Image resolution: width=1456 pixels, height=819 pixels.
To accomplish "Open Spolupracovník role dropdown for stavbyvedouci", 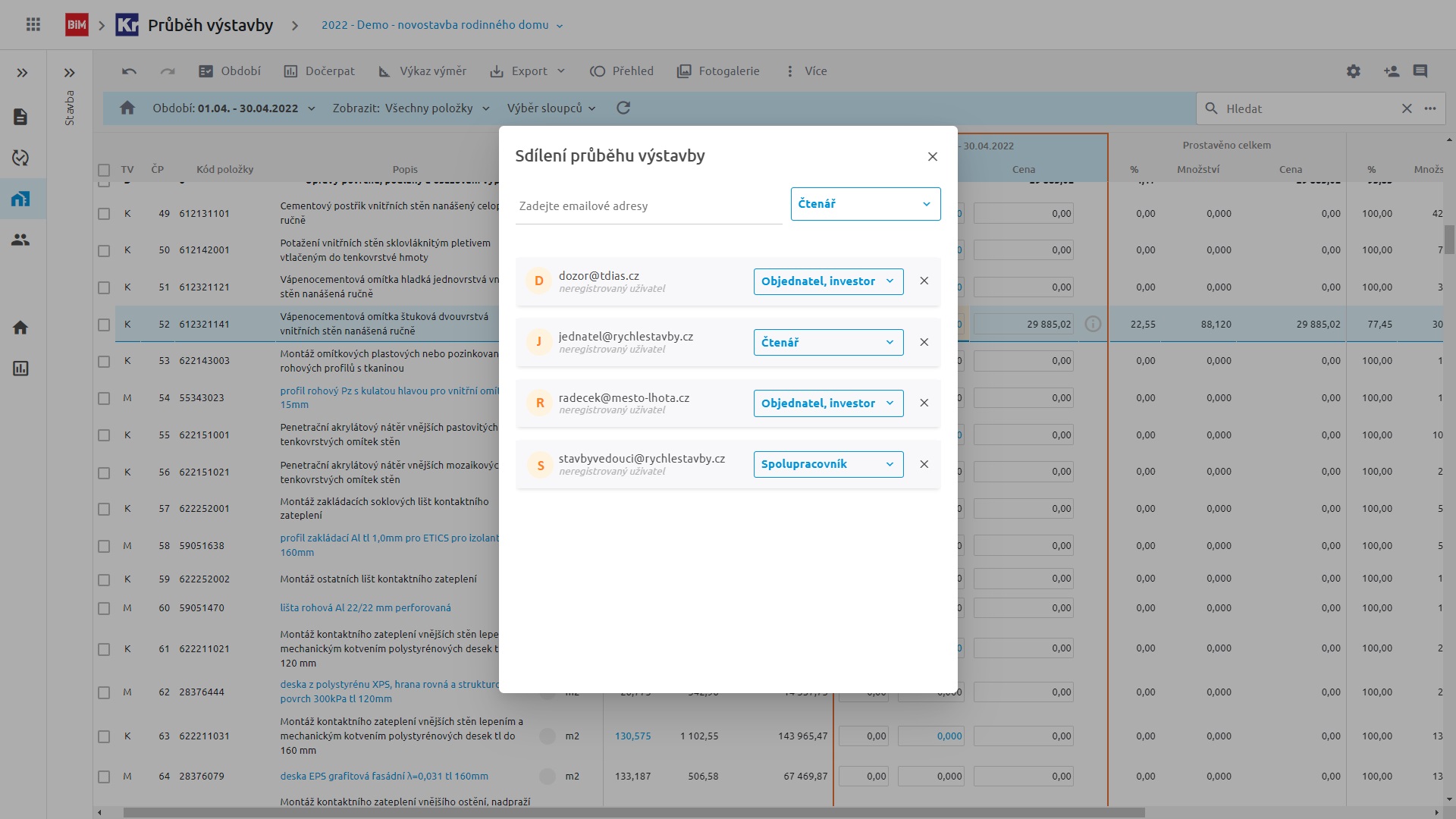I will pyautogui.click(x=828, y=464).
